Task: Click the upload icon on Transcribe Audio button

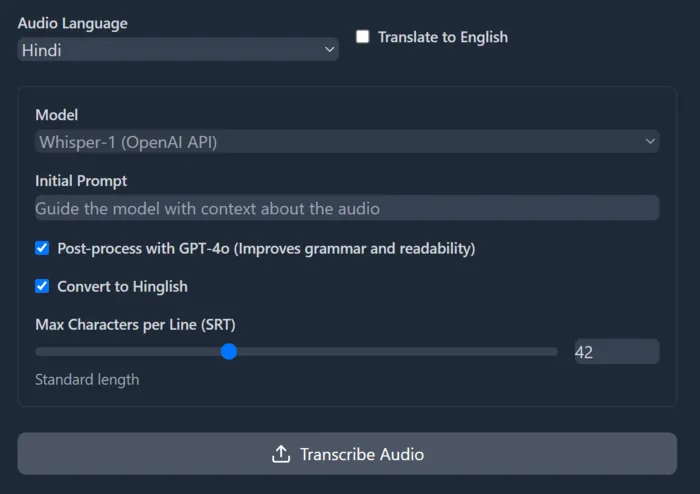Action: [x=281, y=454]
